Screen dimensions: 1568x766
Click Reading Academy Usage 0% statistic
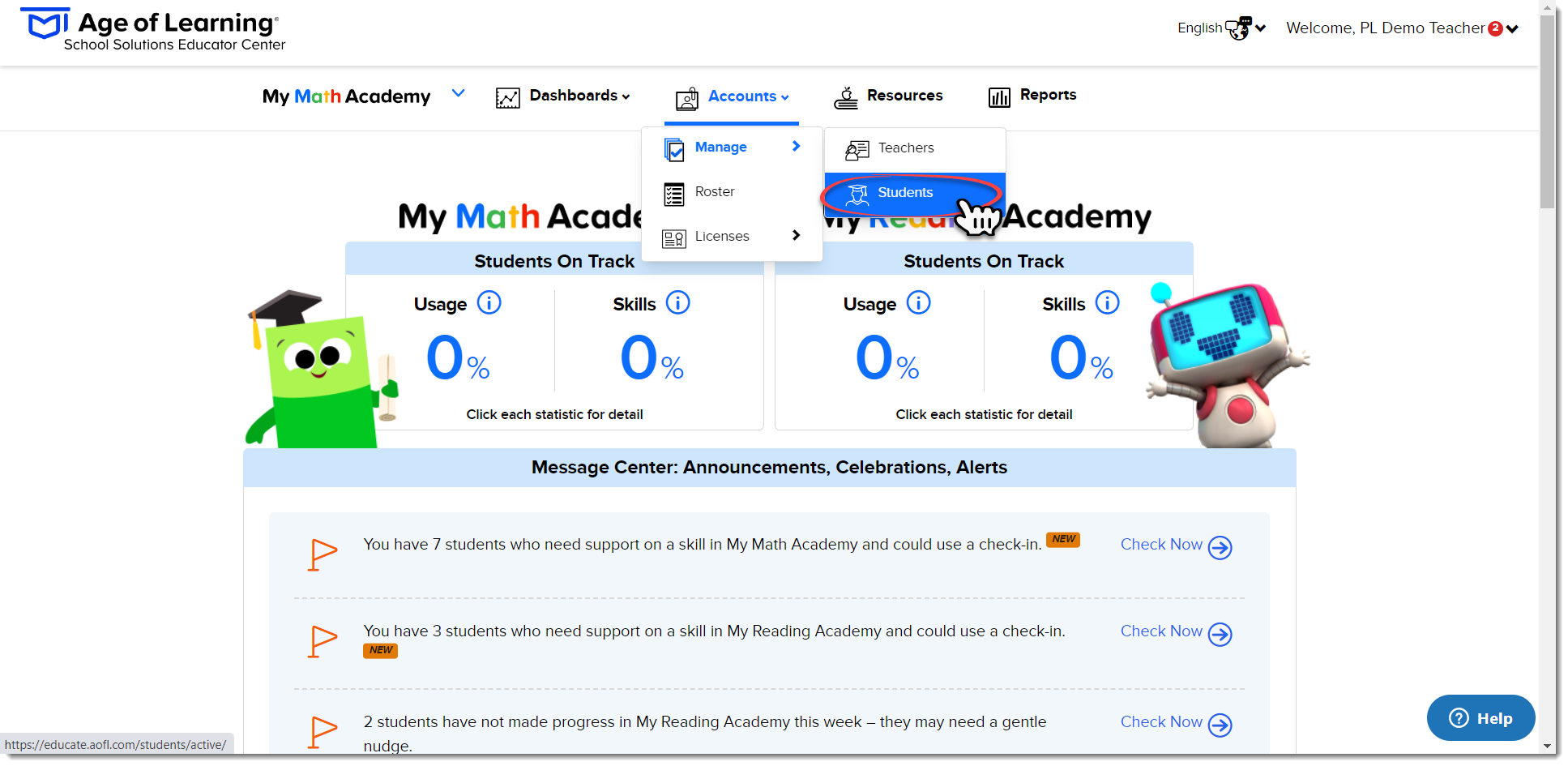(887, 358)
